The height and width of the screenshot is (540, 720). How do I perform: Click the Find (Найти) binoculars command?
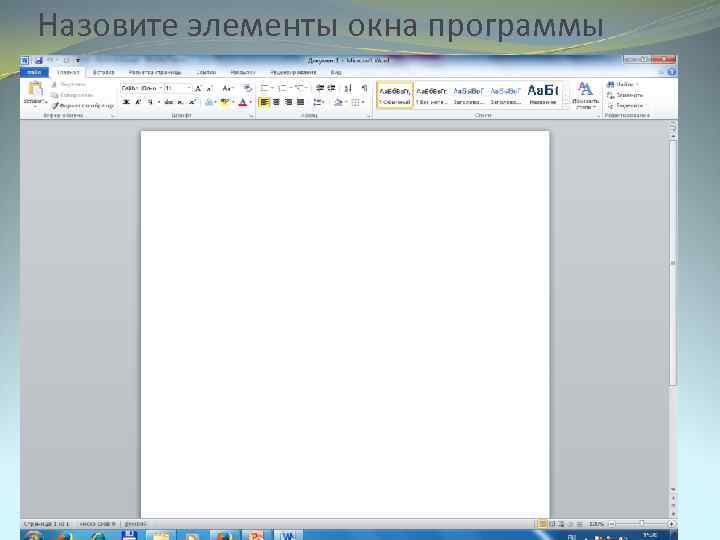pyautogui.click(x=623, y=84)
